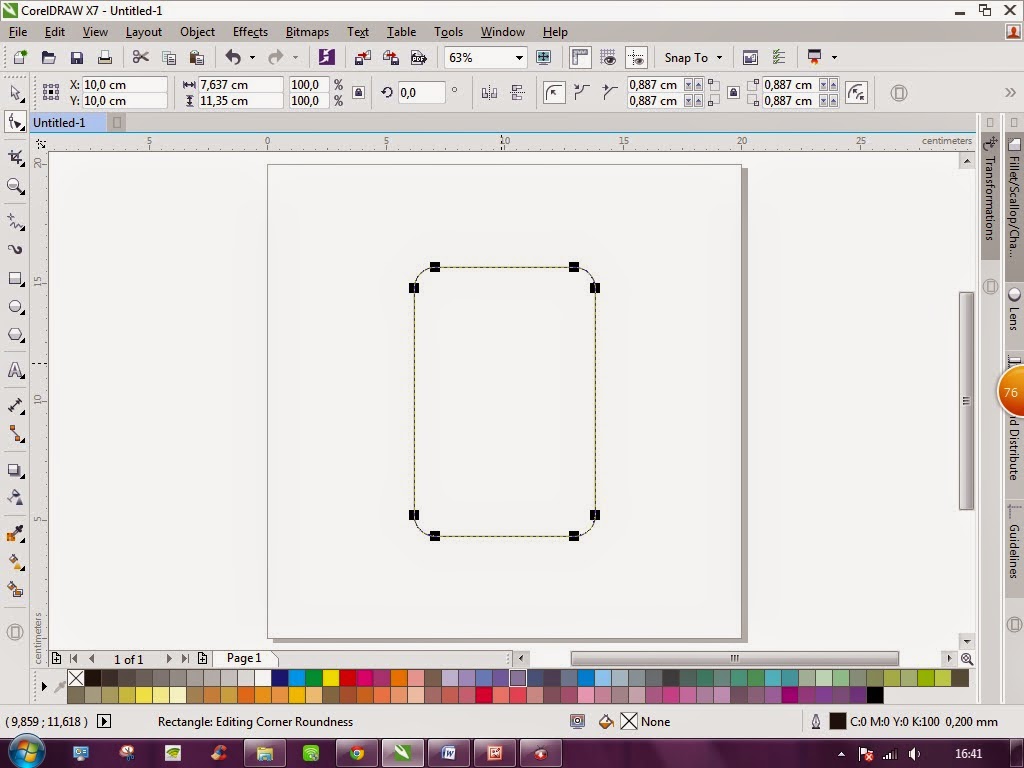The width and height of the screenshot is (1024, 768).
Task: Open the zoom level dropdown
Action: tap(519, 57)
